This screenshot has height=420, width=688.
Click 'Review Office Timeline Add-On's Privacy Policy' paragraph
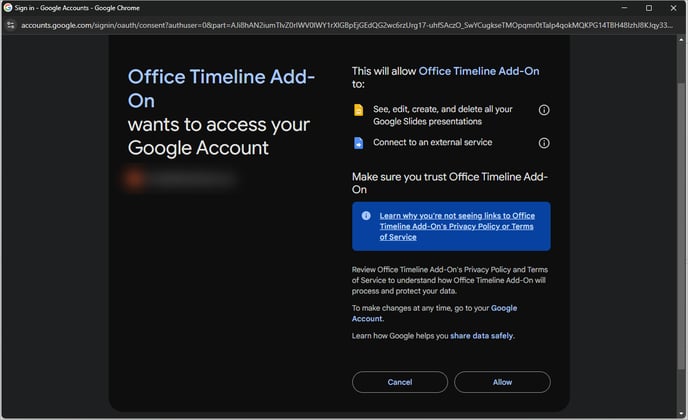450,280
